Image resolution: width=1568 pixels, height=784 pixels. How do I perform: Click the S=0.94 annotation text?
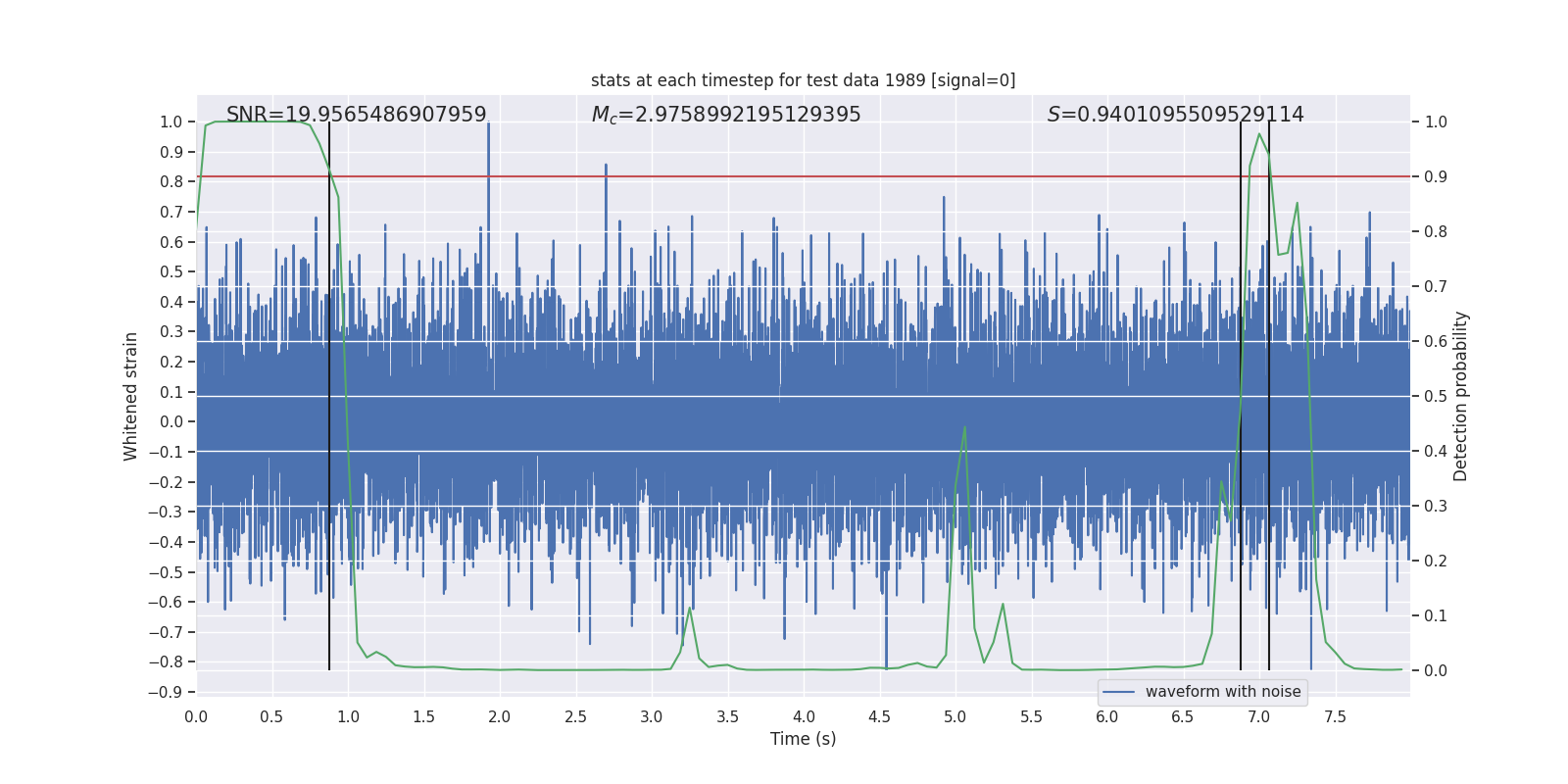tap(1175, 115)
